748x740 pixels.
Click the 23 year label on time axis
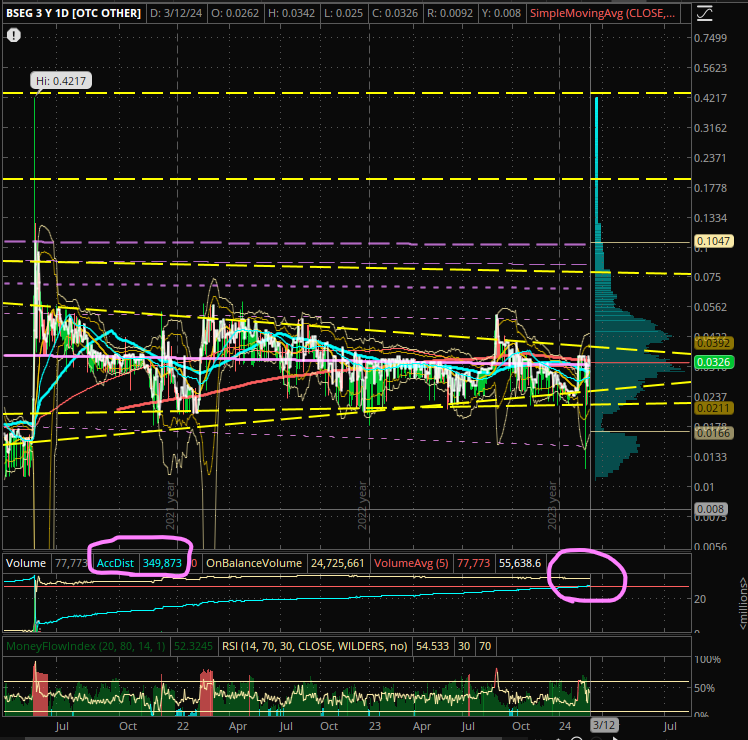pos(375,726)
